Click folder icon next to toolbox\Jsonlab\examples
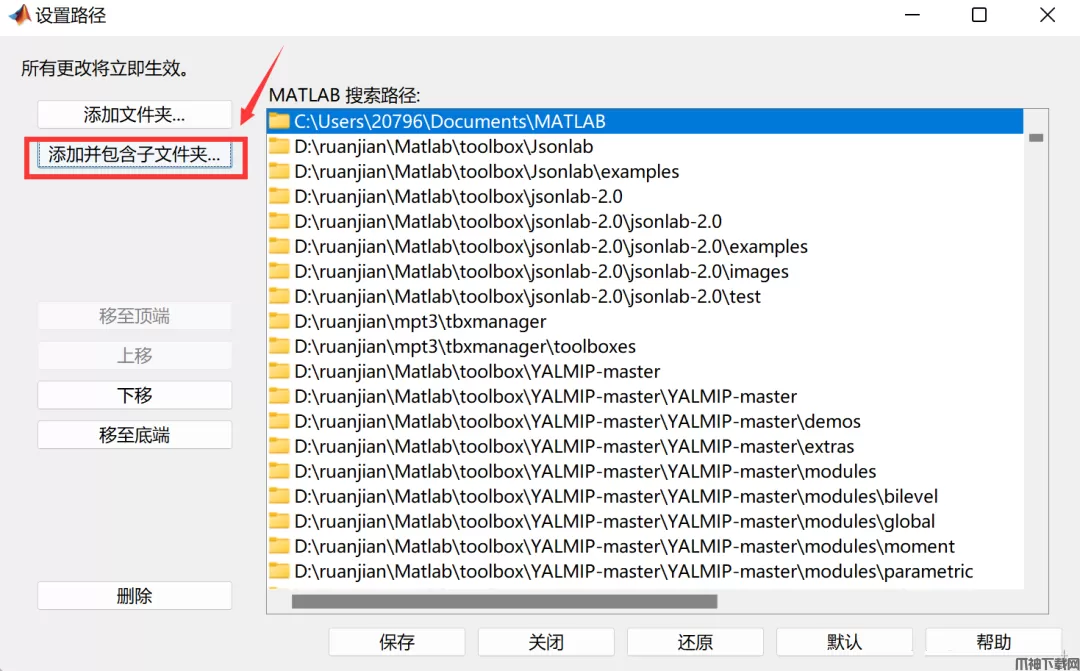 point(279,172)
